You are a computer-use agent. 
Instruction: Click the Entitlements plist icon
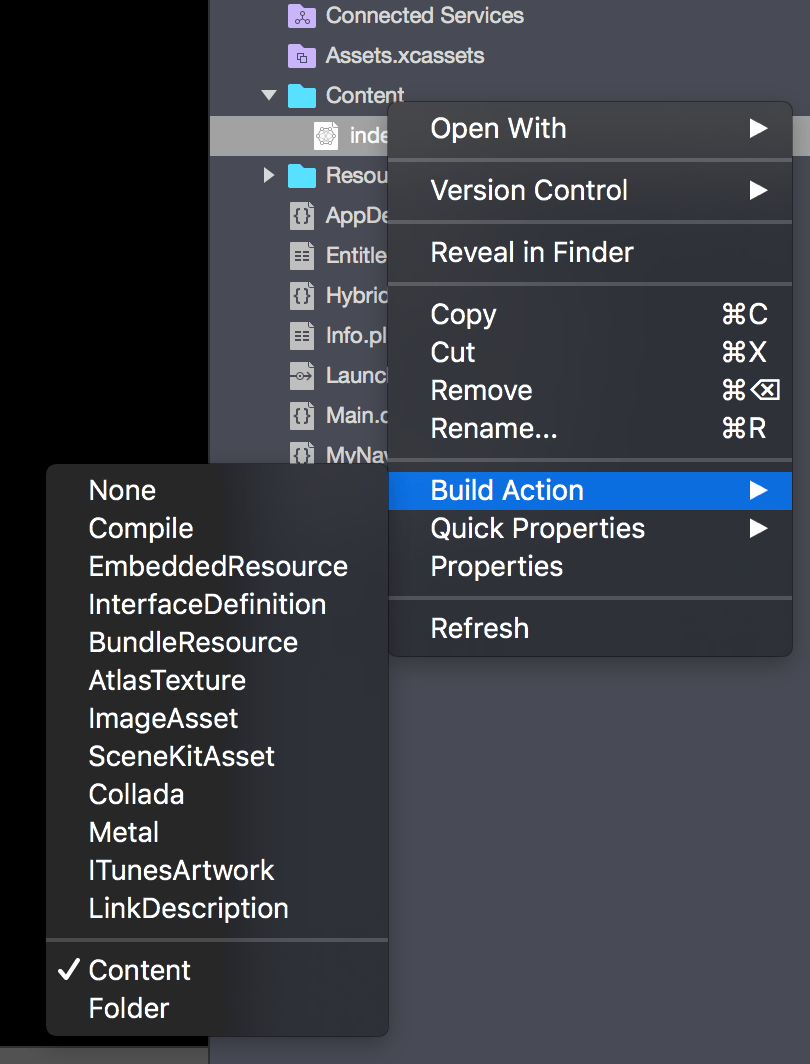pyautogui.click(x=301, y=255)
